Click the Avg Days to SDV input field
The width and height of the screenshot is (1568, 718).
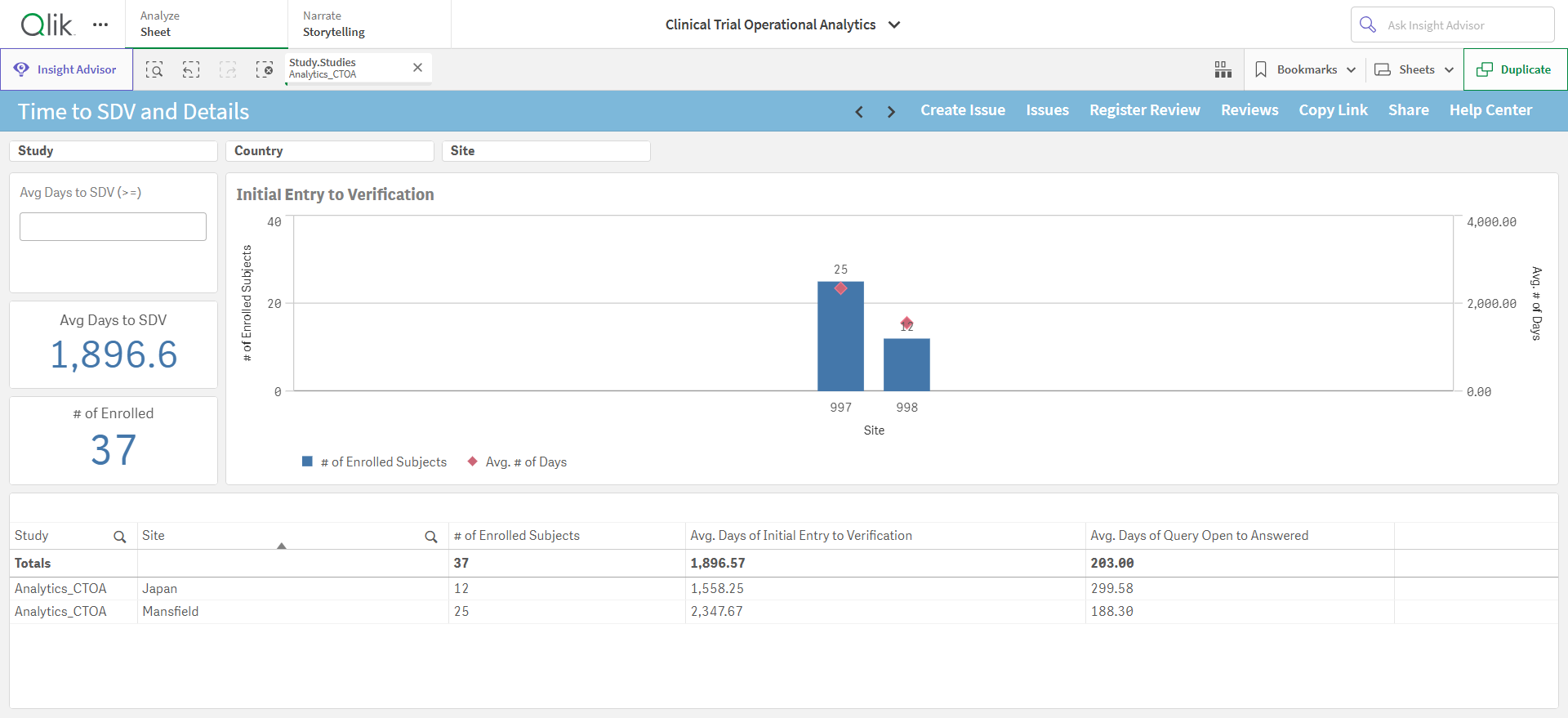coord(113,226)
